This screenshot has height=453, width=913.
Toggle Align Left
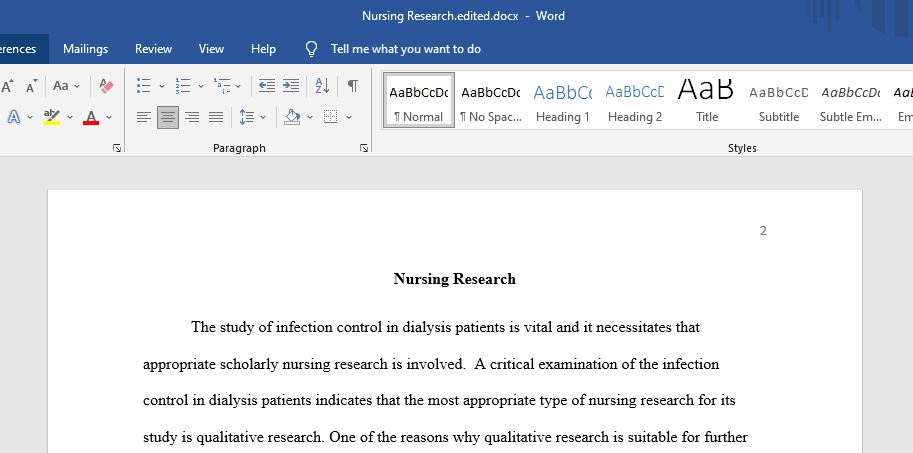pyautogui.click(x=144, y=117)
